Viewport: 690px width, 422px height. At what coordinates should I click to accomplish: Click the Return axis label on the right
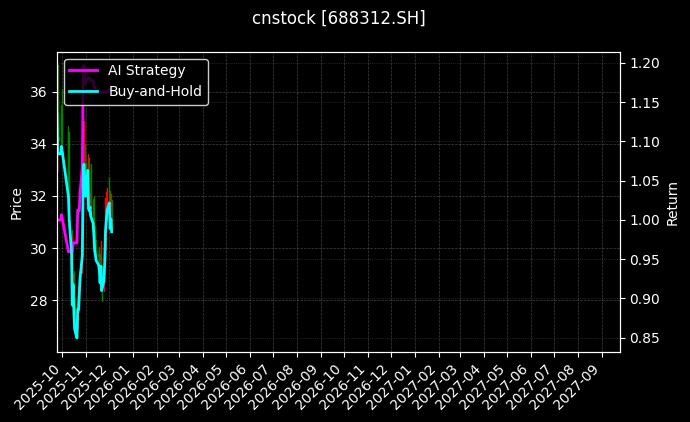pyautogui.click(x=672, y=204)
